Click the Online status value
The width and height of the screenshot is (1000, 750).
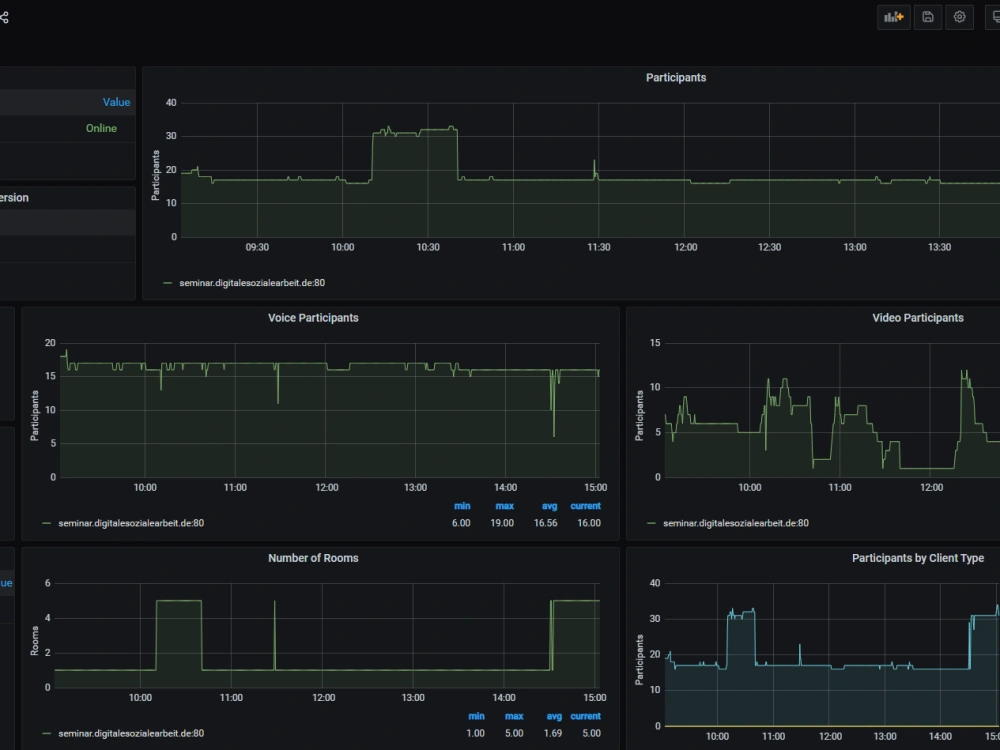pyautogui.click(x=101, y=128)
